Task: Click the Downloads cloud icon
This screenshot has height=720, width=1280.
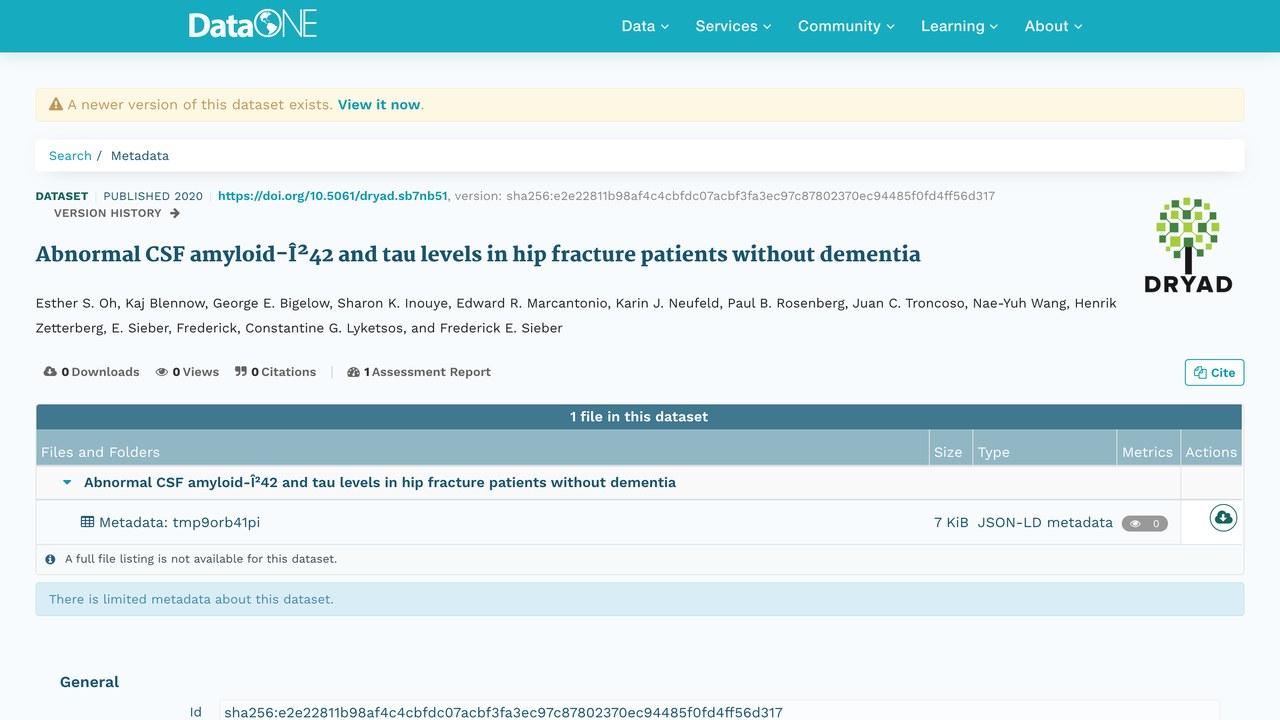Action: (x=50, y=372)
